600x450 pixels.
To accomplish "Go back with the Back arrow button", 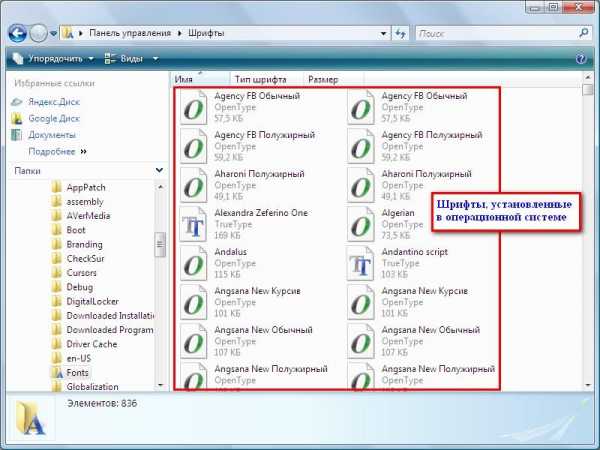I will [17, 33].
